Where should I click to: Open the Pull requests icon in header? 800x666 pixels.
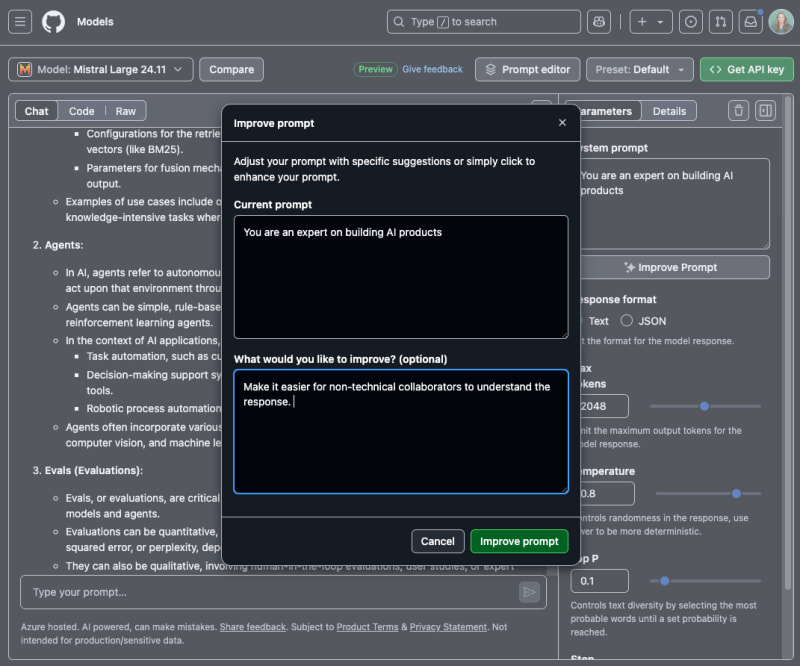pos(720,22)
